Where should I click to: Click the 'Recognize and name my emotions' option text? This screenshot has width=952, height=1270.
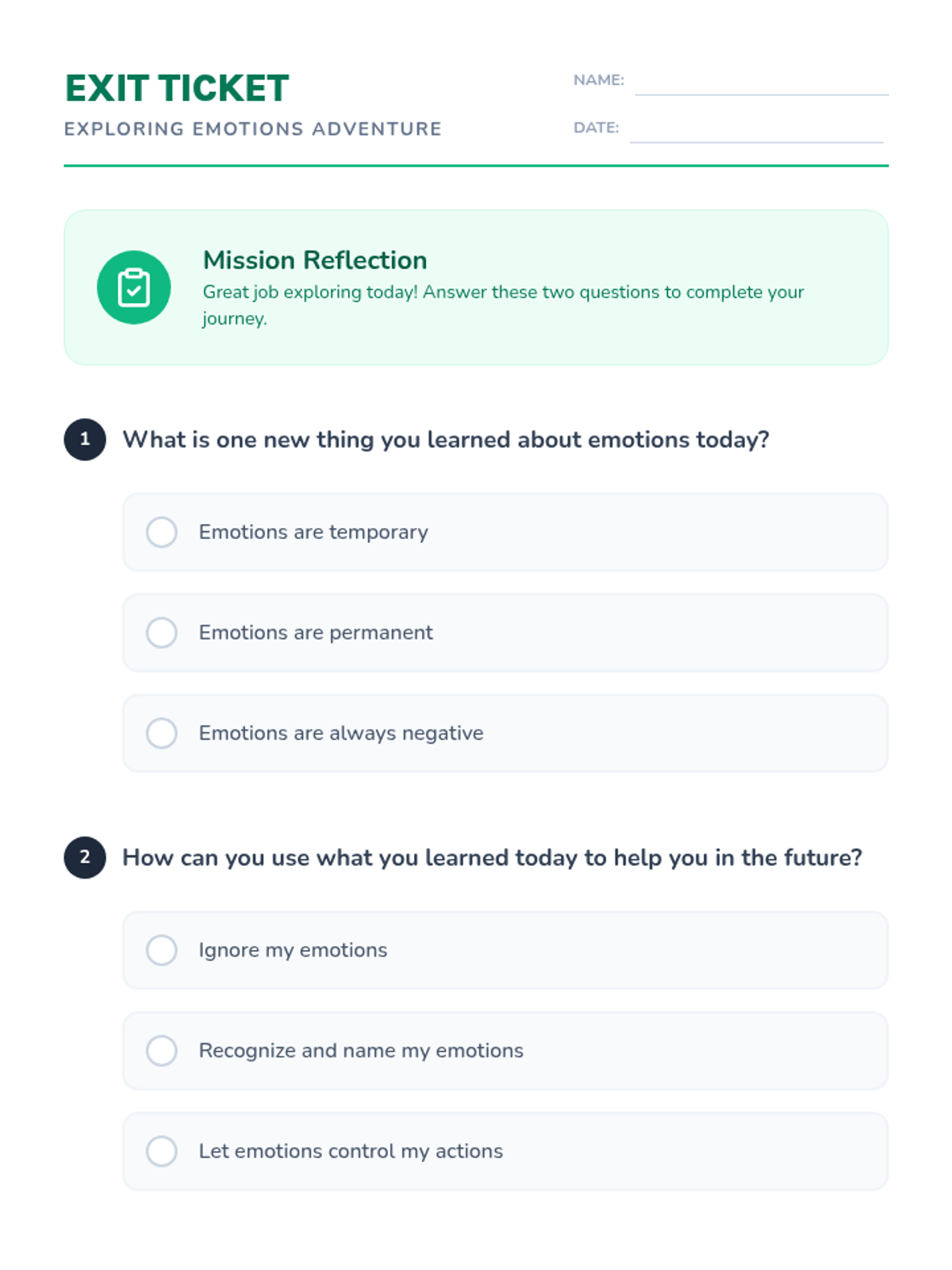pos(361,1051)
